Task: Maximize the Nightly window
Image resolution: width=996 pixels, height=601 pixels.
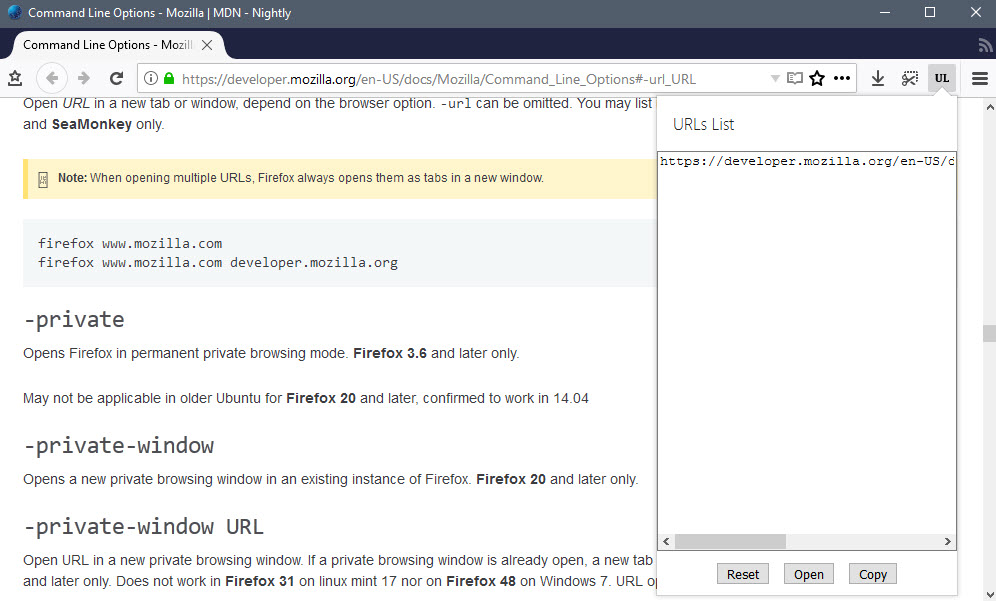Action: pyautogui.click(x=930, y=13)
